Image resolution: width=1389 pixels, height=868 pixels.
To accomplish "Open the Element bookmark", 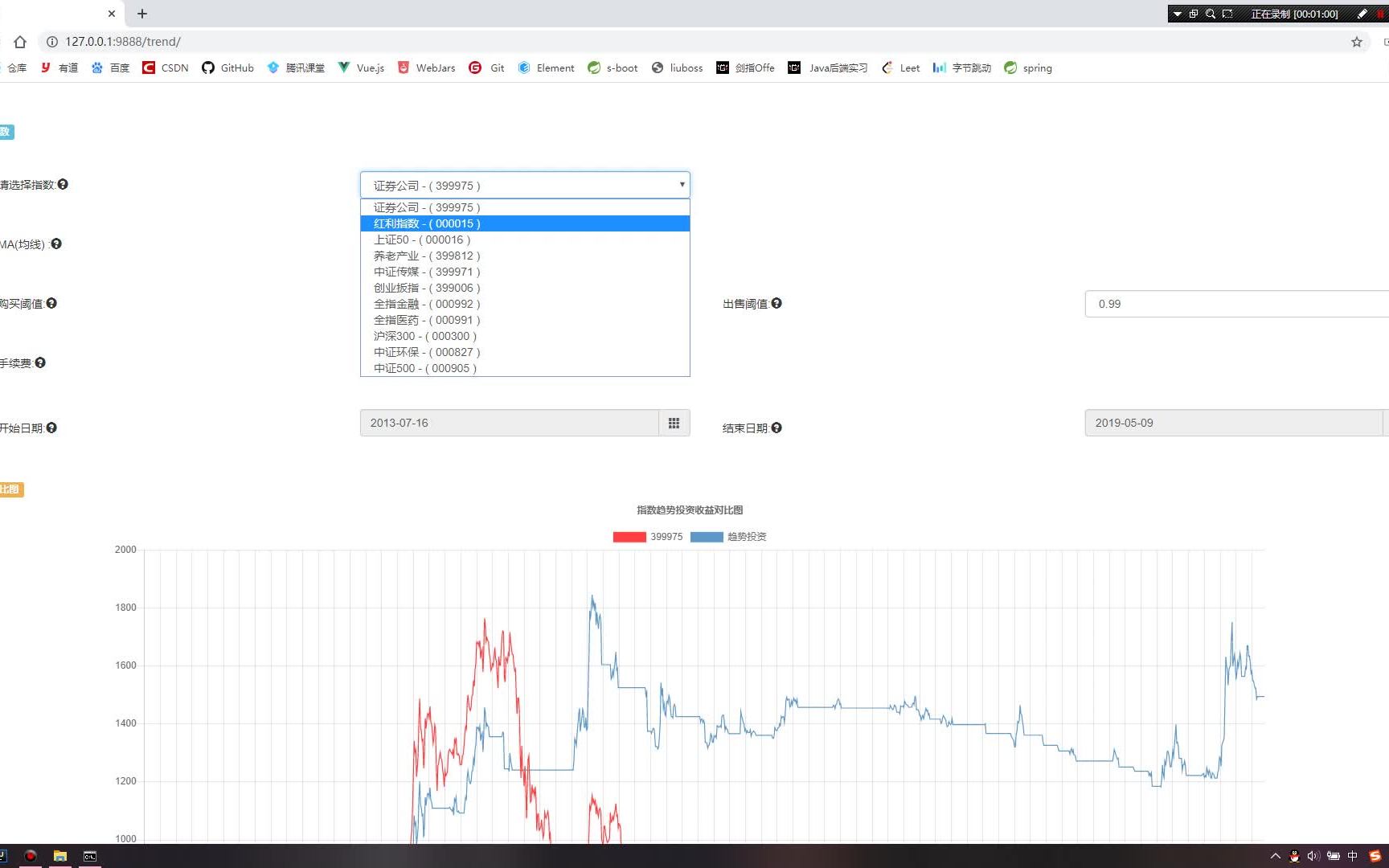I will pyautogui.click(x=546, y=68).
